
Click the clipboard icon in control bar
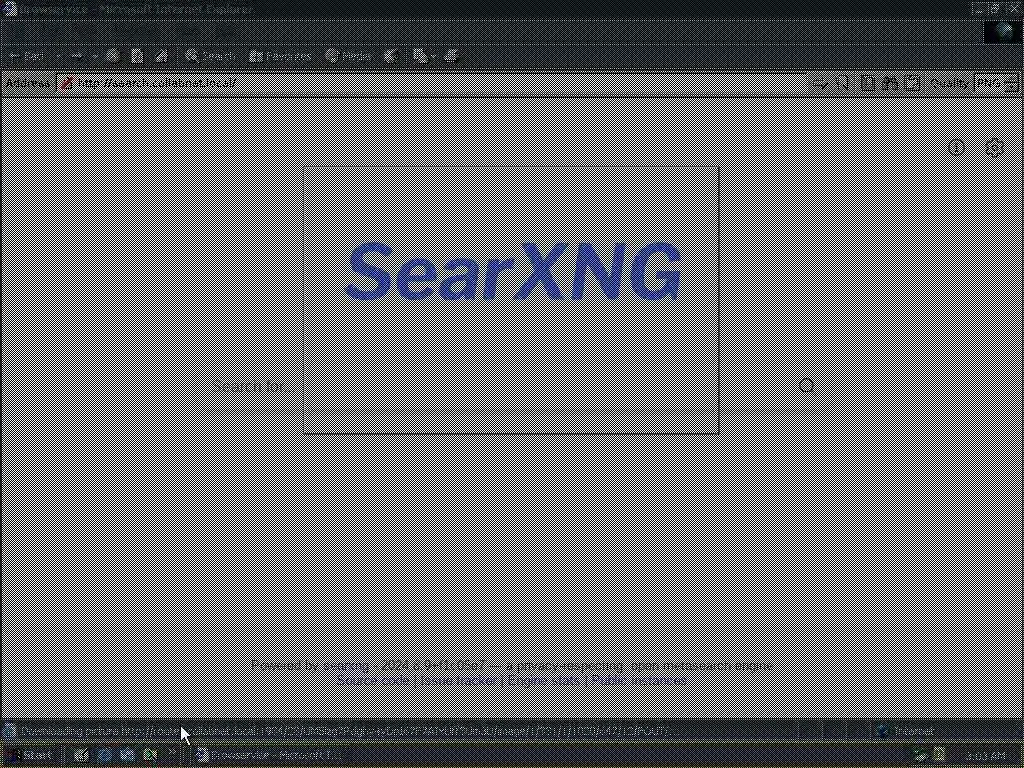pos(912,83)
